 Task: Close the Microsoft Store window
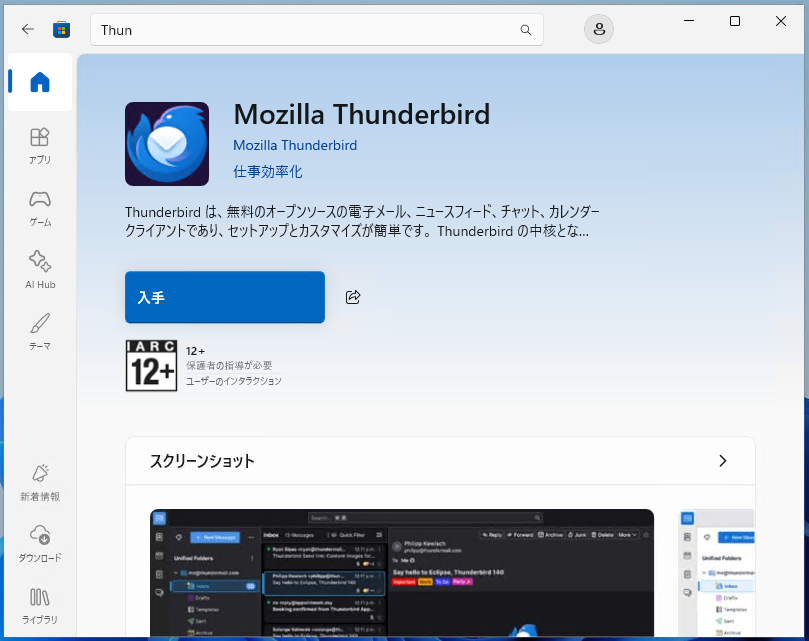(x=781, y=21)
